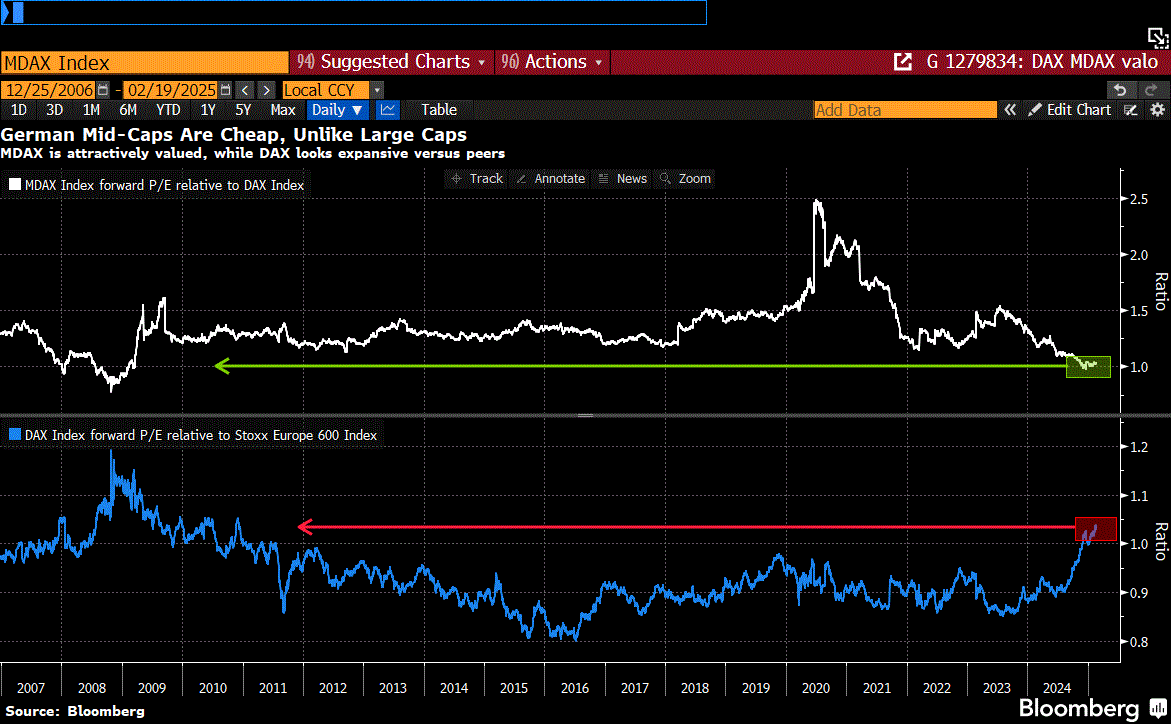
Task: Open the Actions dropdown menu
Action: (x=552, y=62)
